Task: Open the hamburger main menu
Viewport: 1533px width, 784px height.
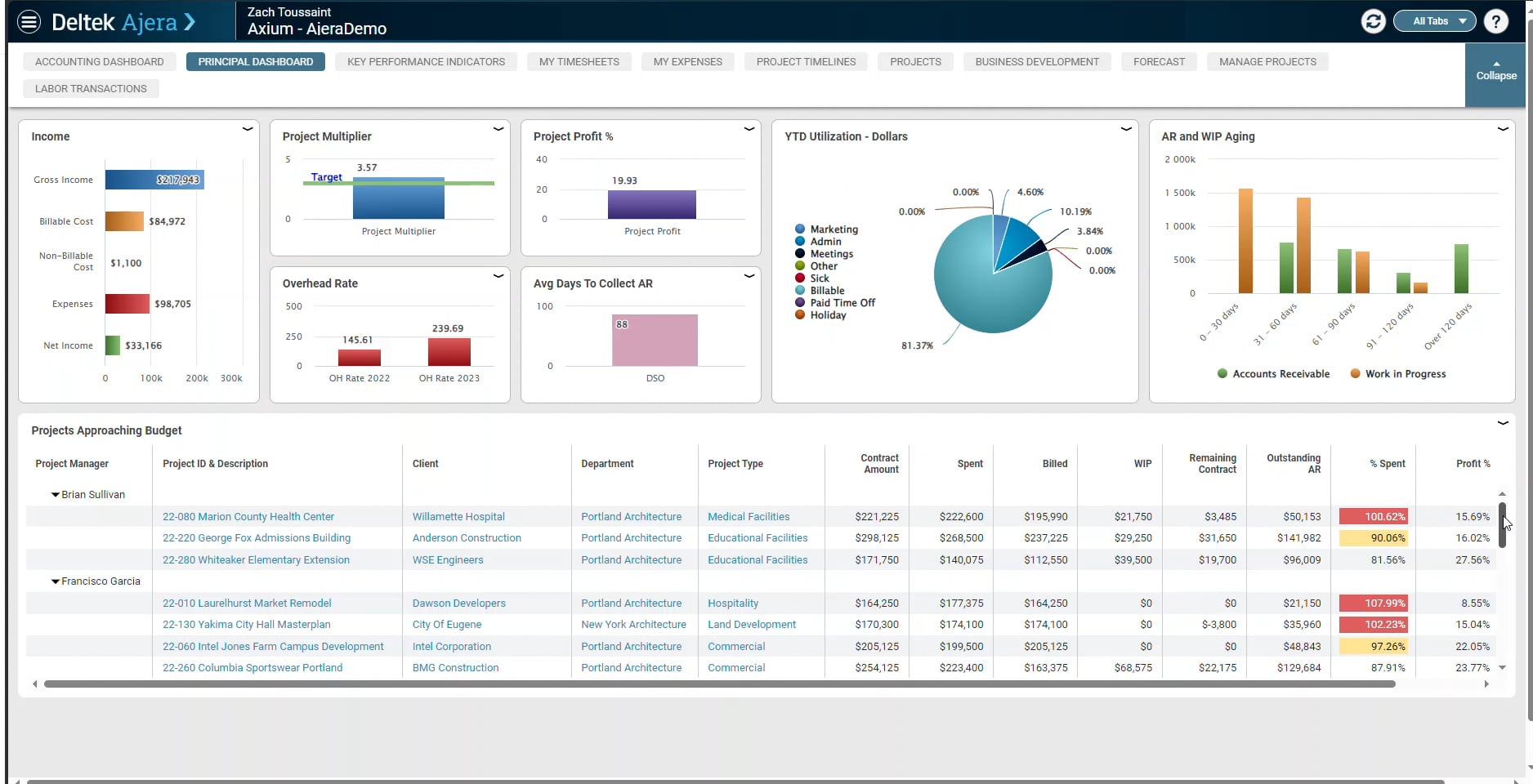Action: [29, 21]
